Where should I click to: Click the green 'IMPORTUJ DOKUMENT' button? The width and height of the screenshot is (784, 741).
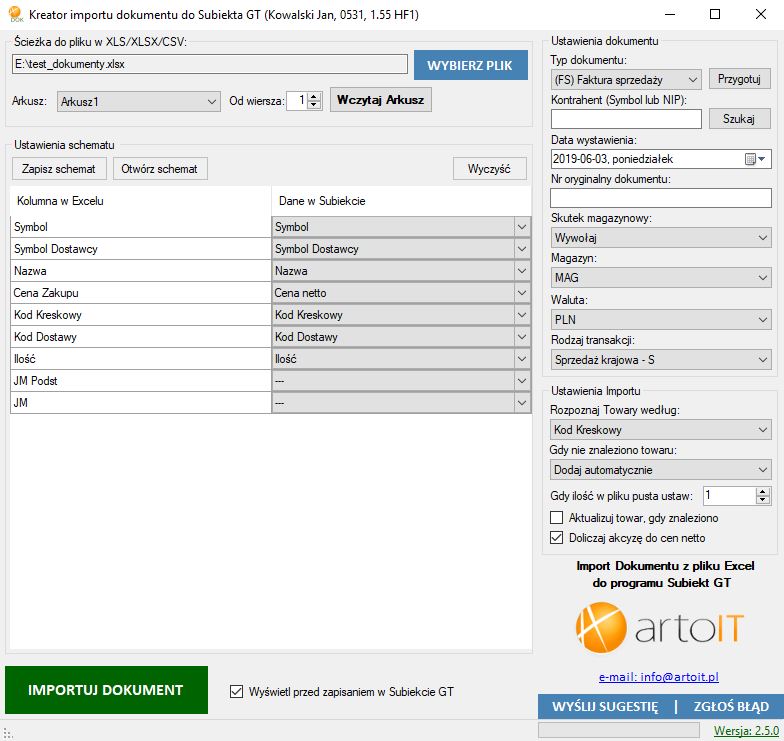[x=106, y=690]
